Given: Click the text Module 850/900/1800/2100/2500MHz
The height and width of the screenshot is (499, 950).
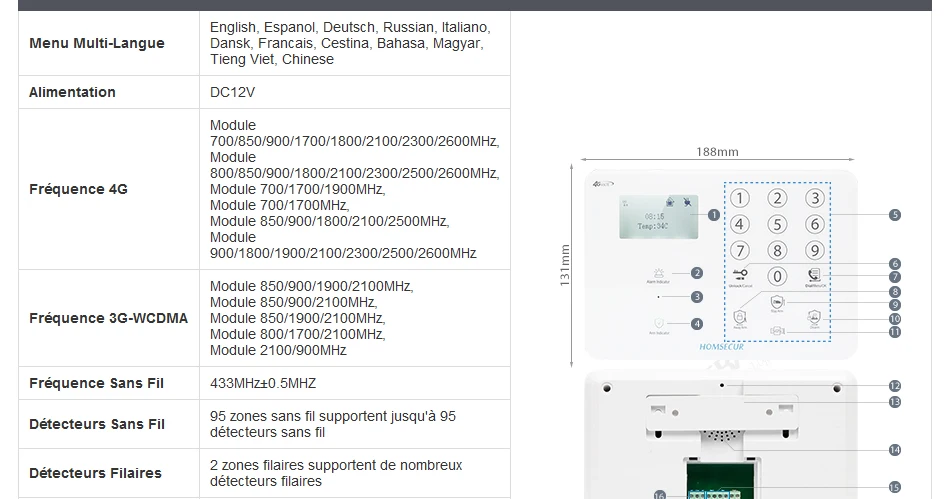Looking at the screenshot, I should (x=330, y=221).
